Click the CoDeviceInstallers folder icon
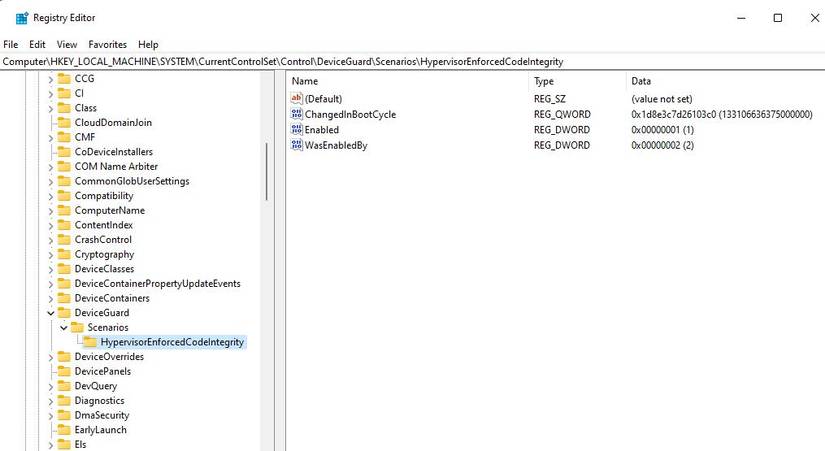This screenshot has height=451, width=825. (64, 152)
